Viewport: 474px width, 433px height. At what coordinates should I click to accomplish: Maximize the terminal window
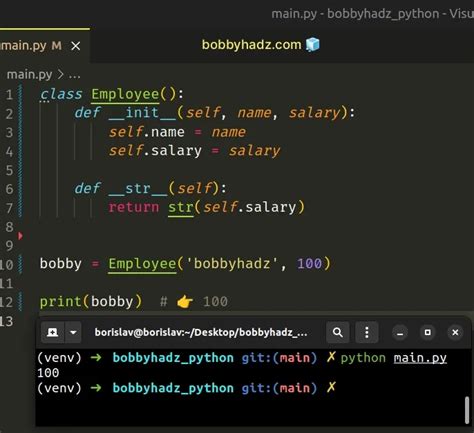428,333
